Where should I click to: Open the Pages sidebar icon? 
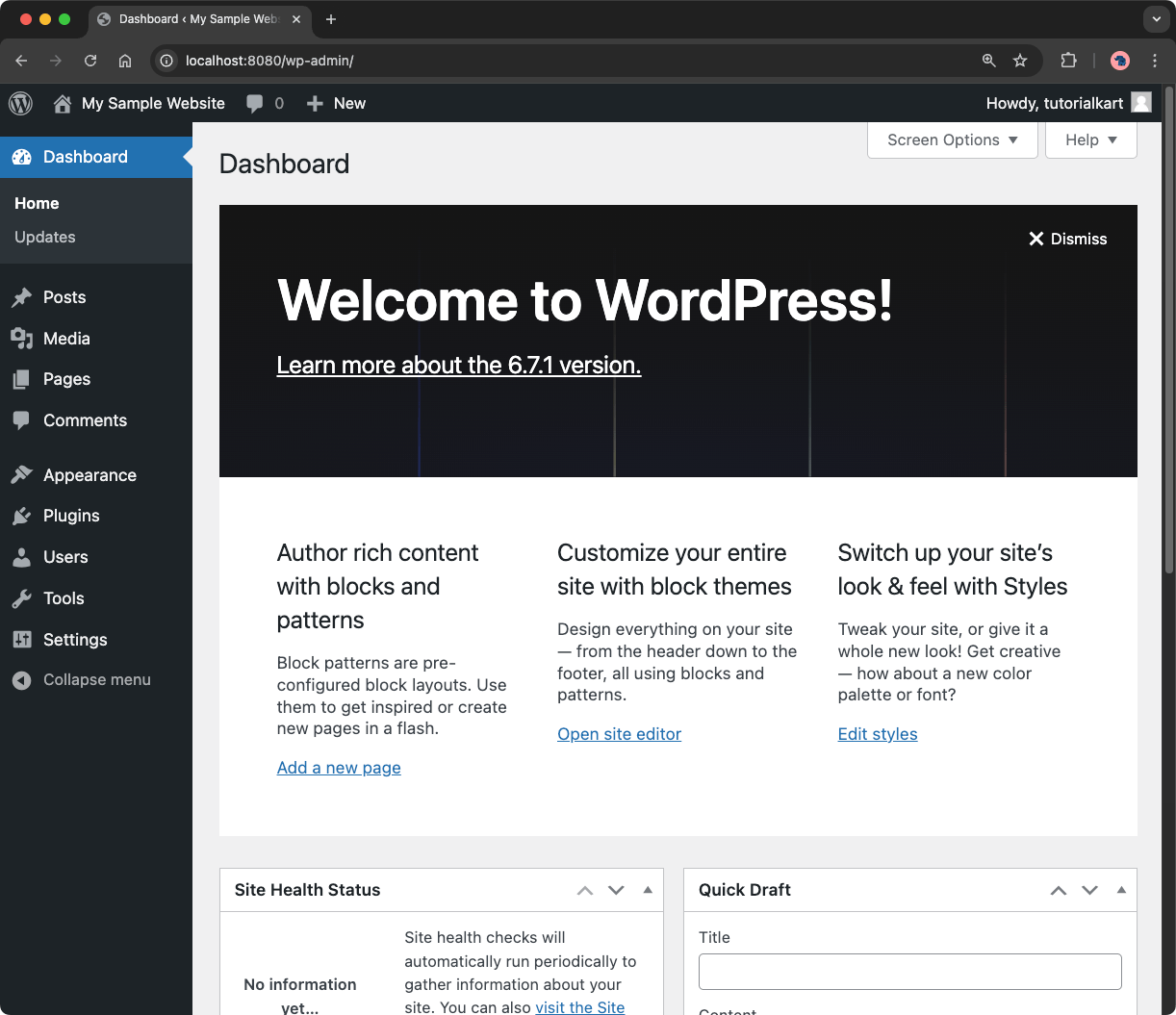[21, 379]
